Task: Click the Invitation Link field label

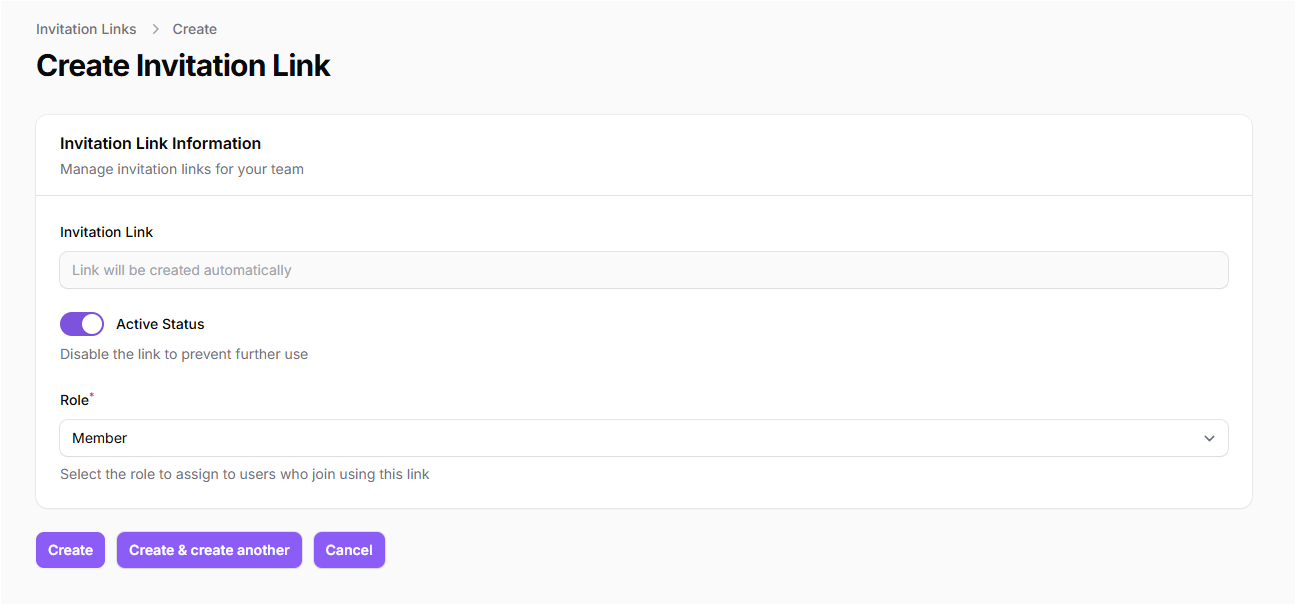Action: [x=106, y=232]
